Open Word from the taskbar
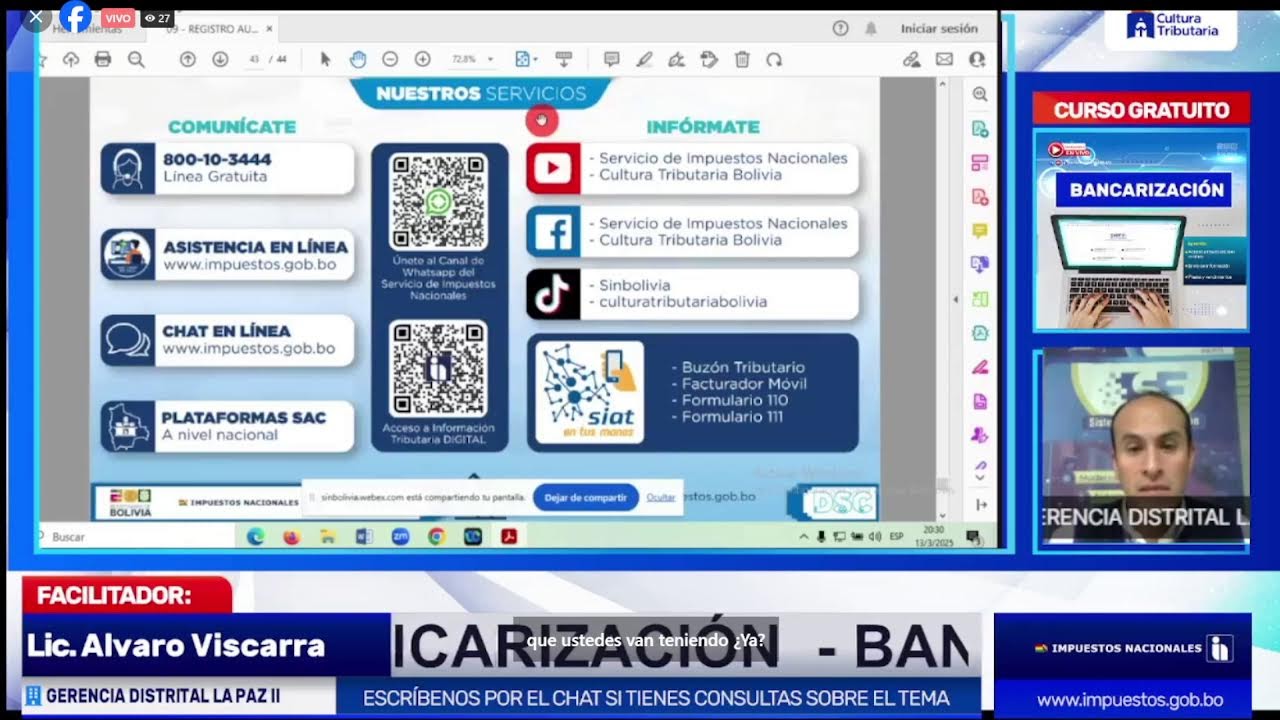The width and height of the screenshot is (1280, 720). [363, 537]
